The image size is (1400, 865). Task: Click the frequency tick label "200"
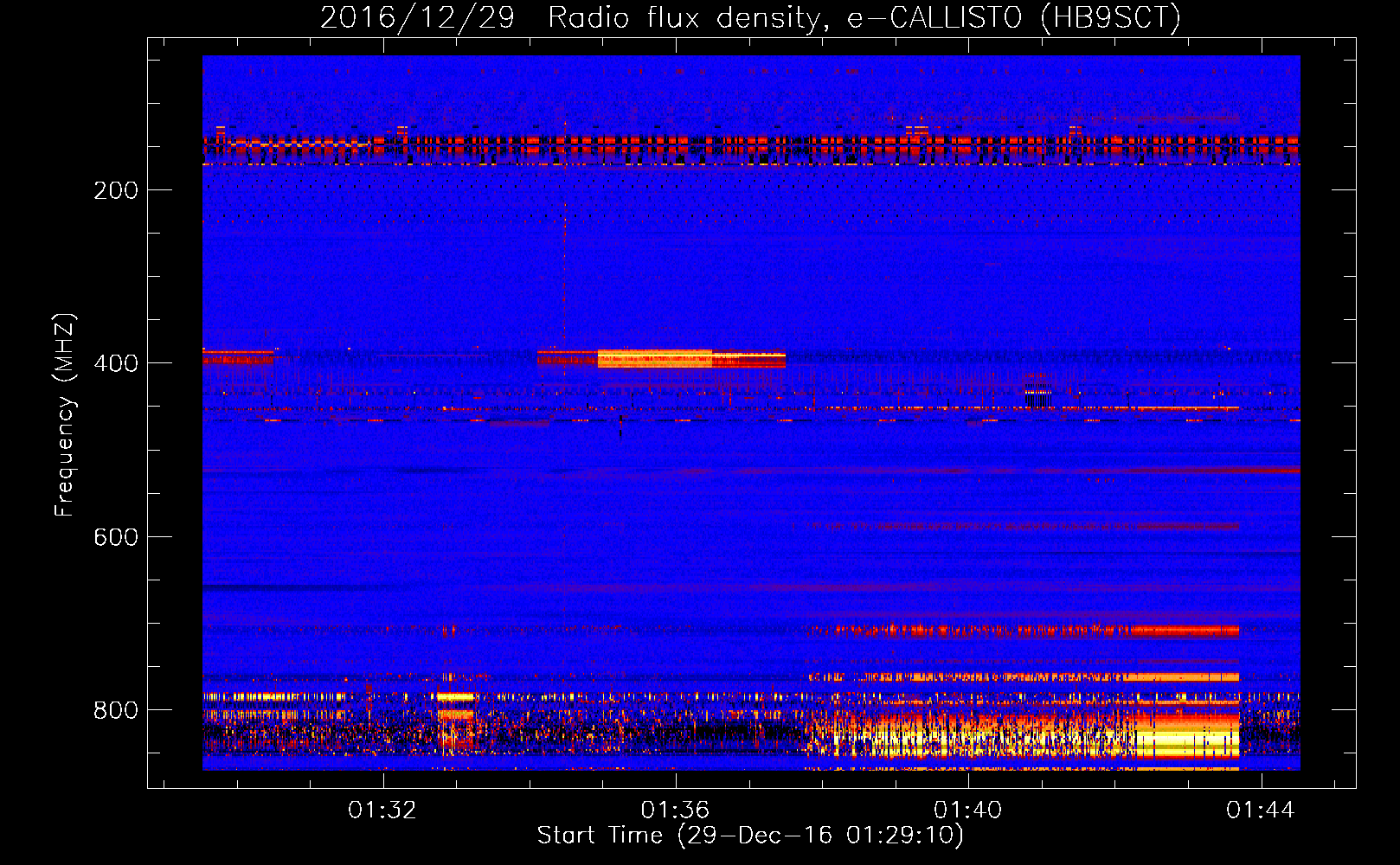point(116,190)
